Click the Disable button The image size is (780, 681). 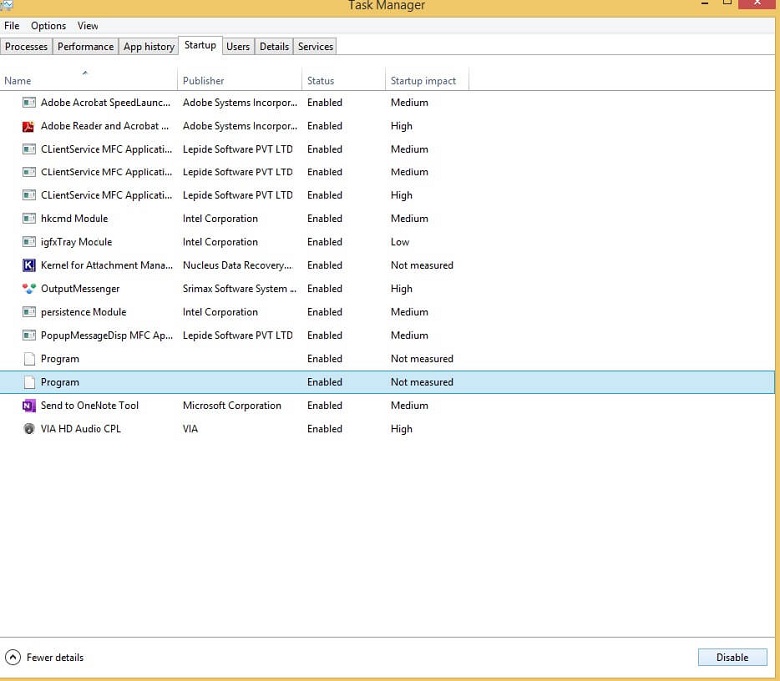click(x=732, y=657)
